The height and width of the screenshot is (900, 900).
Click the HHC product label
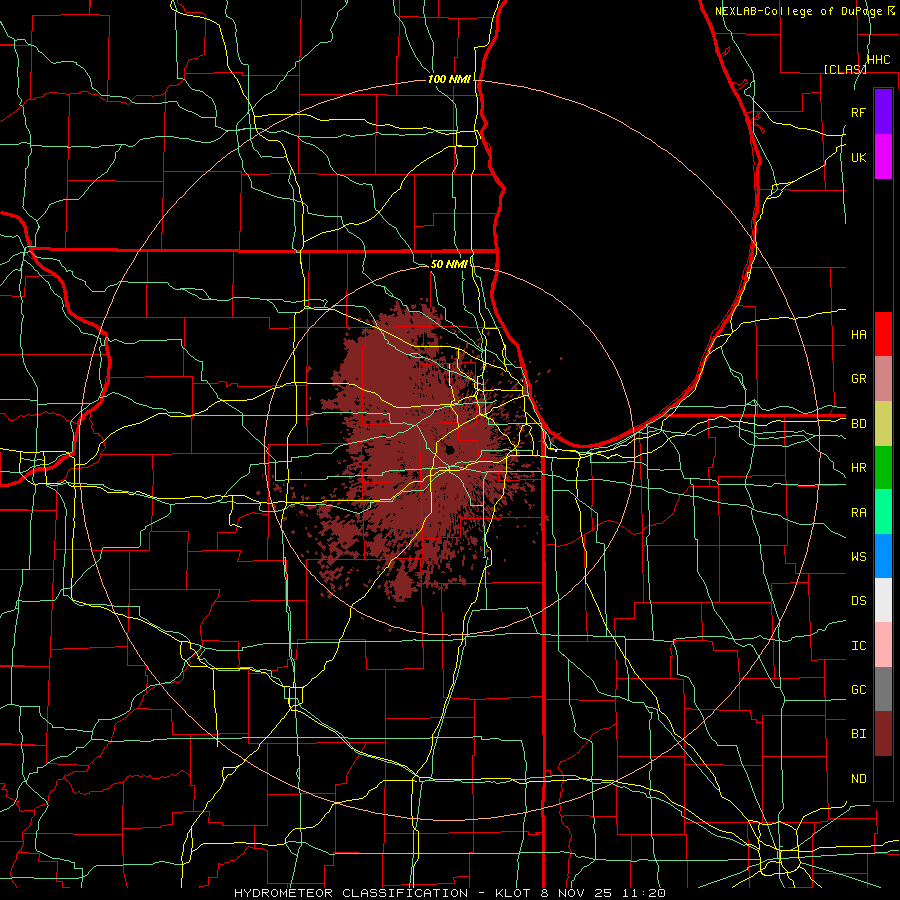click(879, 60)
